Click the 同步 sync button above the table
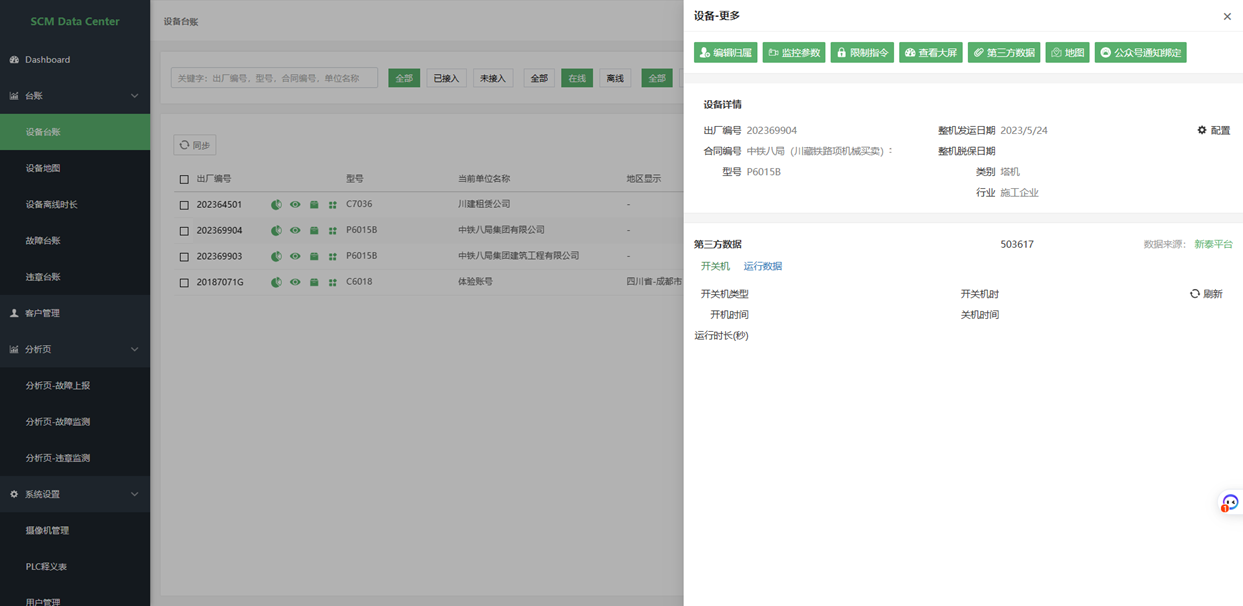This screenshot has width=1243, height=606. click(193, 144)
